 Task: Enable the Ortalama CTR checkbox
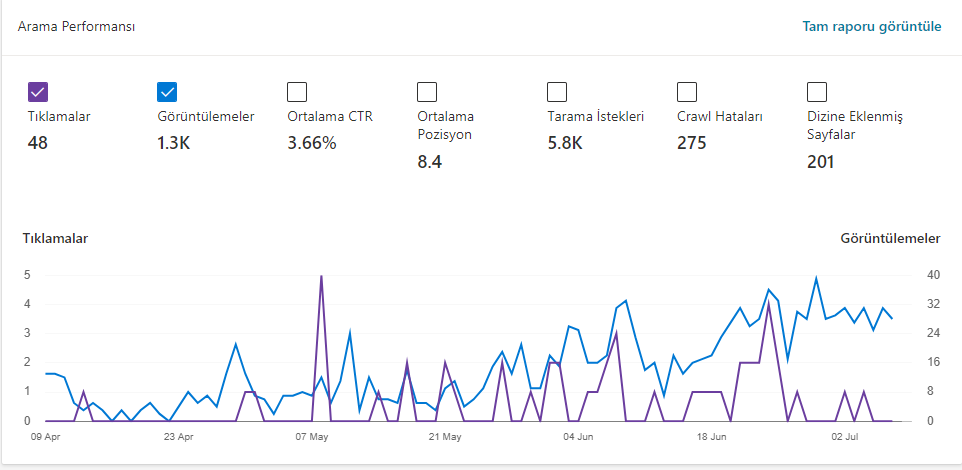[x=297, y=92]
